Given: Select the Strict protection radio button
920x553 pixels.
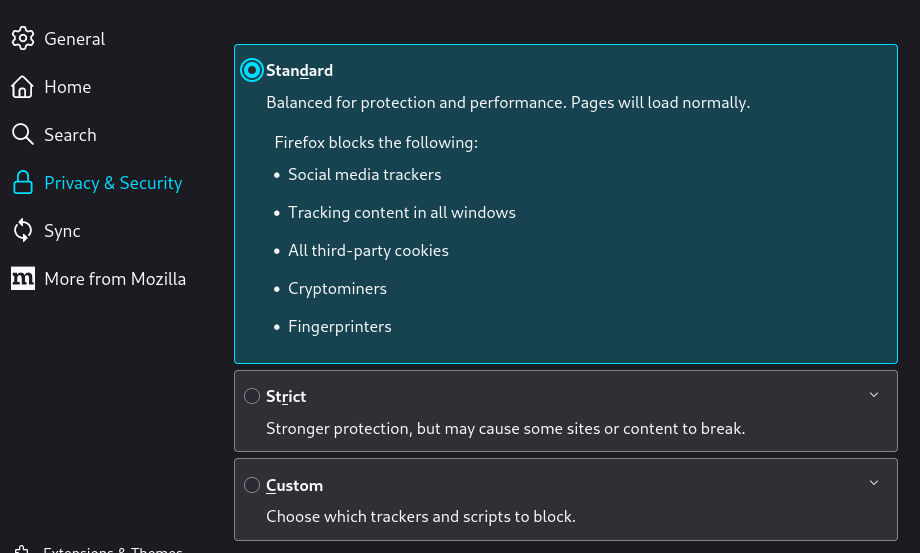Looking at the screenshot, I should pyautogui.click(x=252, y=396).
